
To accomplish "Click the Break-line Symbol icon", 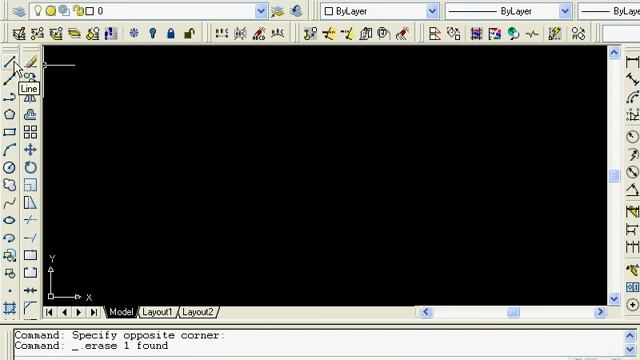I will [x=532, y=33].
